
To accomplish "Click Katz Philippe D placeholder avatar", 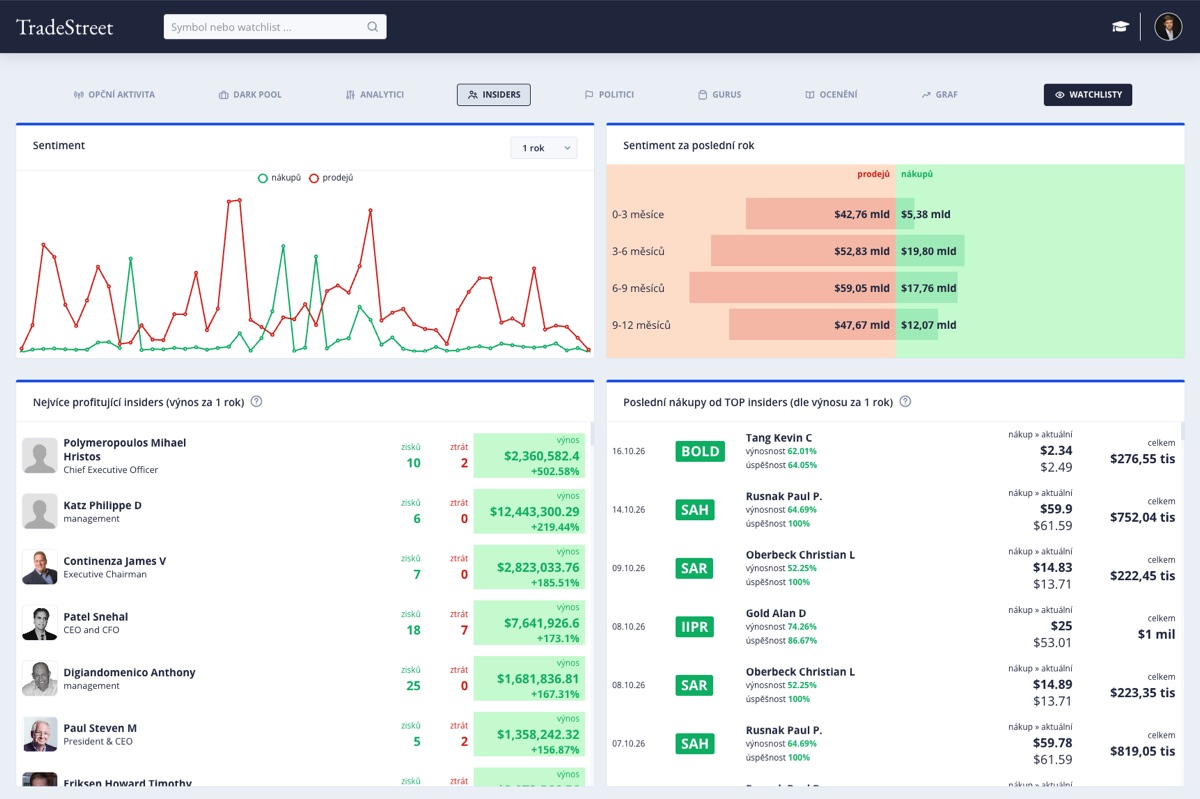I will 40,512.
